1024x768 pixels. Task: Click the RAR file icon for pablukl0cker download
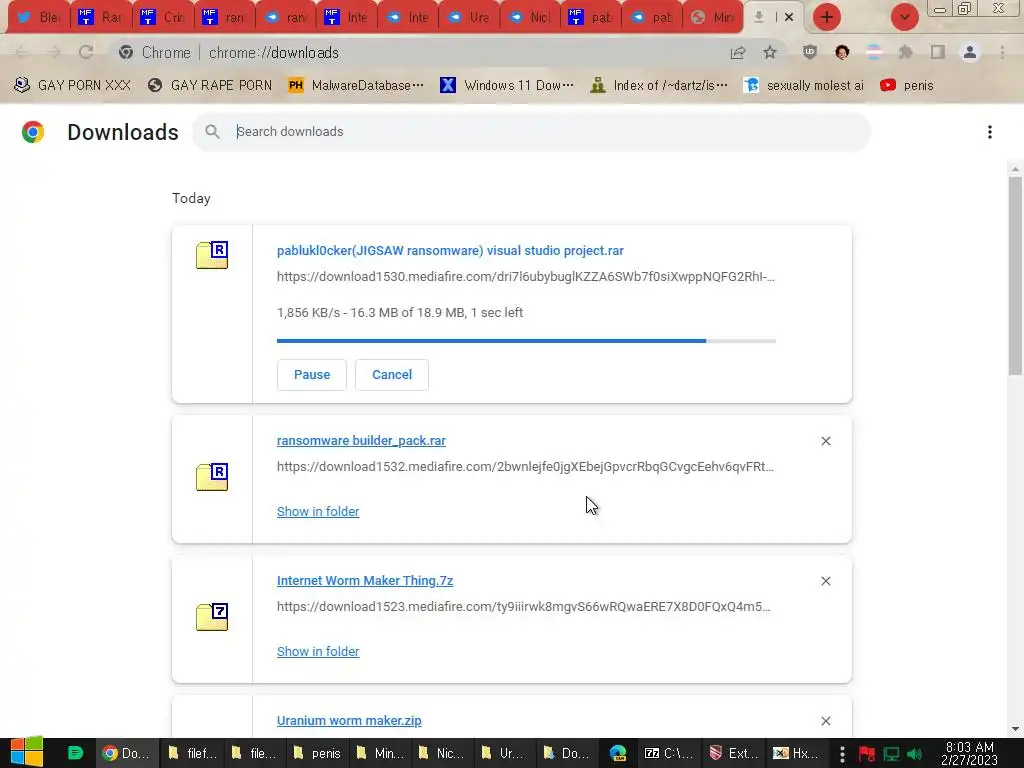212,255
